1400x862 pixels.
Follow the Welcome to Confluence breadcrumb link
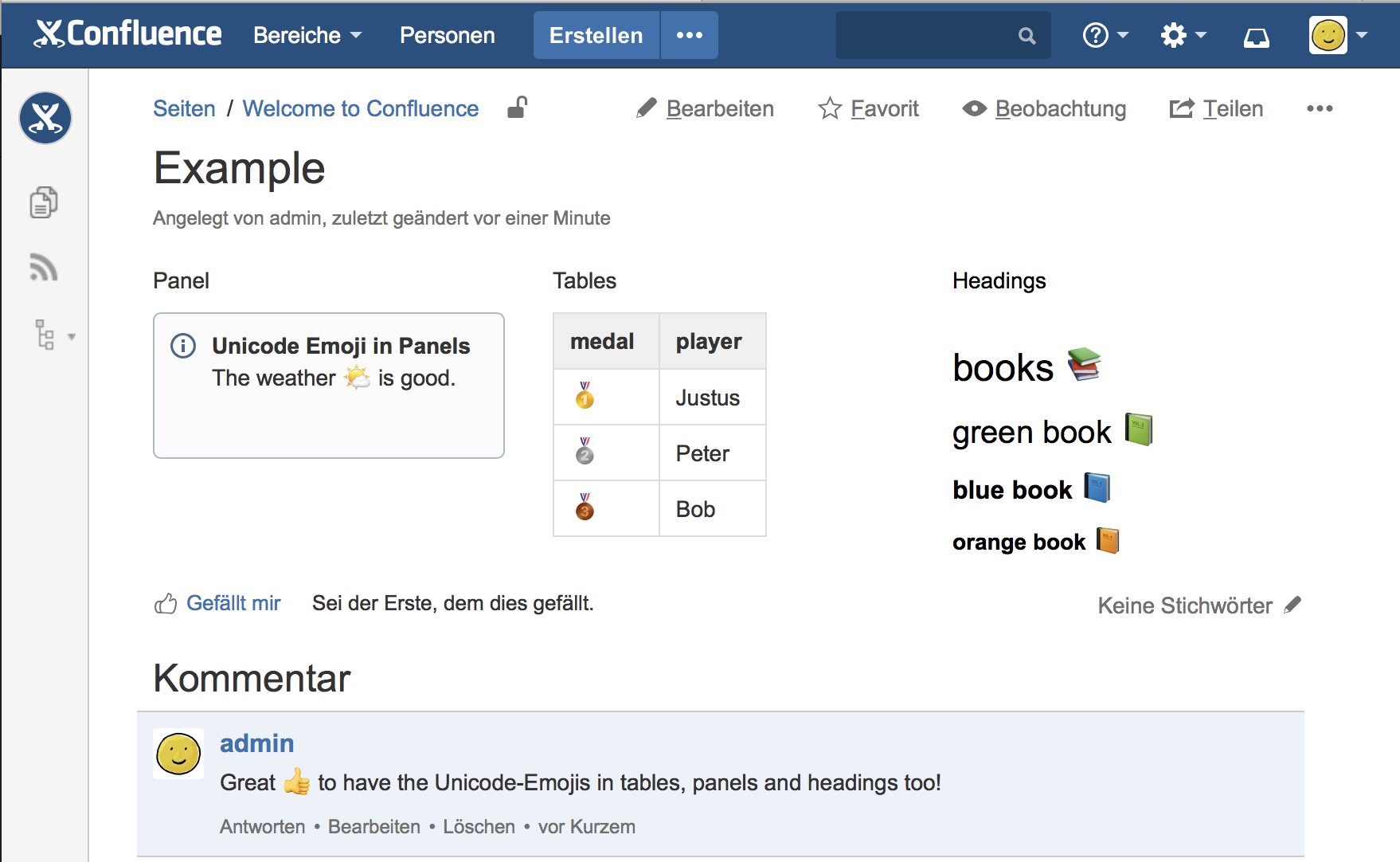point(360,108)
